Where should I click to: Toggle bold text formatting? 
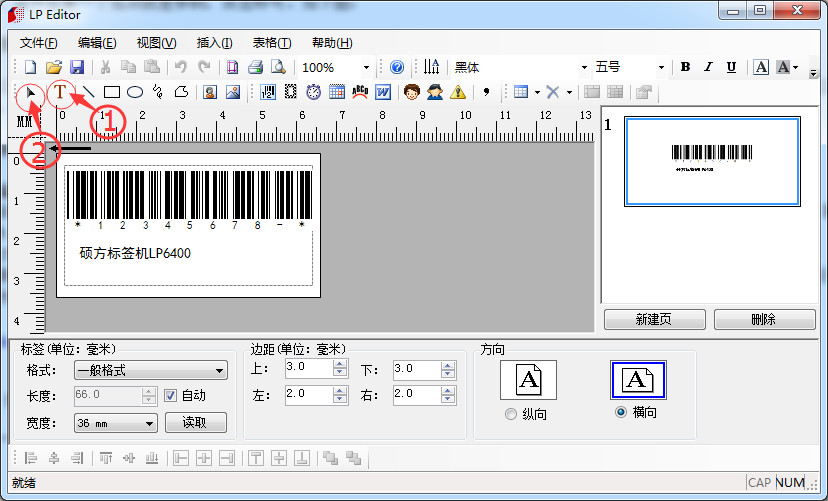(x=685, y=67)
